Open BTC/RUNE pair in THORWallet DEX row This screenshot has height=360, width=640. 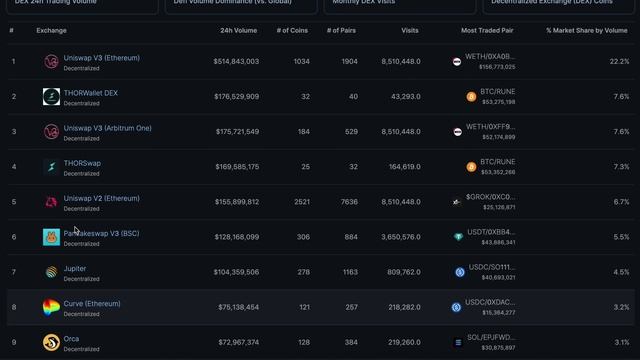[498, 91]
